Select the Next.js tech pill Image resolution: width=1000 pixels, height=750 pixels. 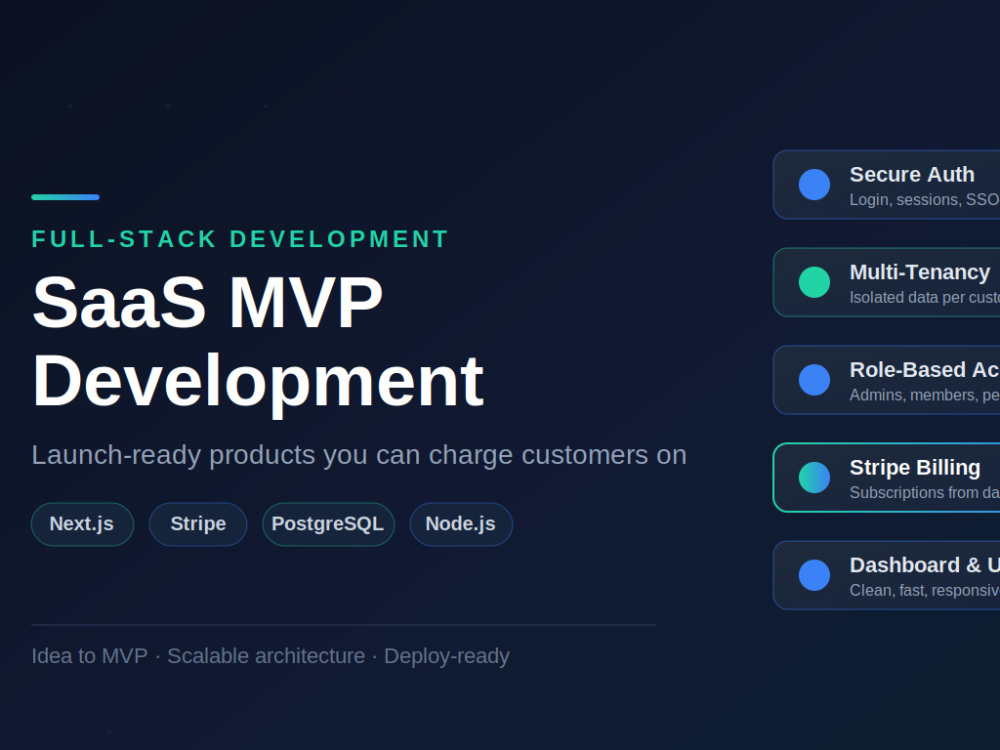click(x=82, y=524)
